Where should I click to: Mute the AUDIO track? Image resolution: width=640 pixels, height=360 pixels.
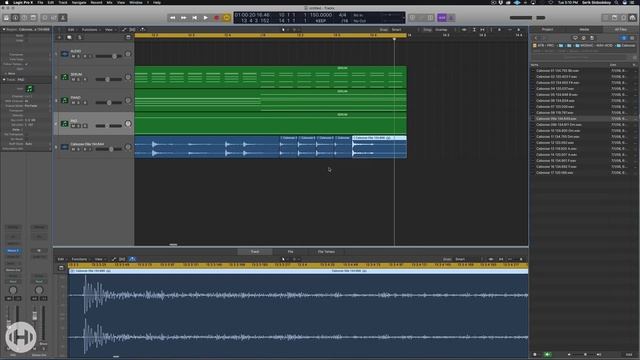[x=73, y=56]
